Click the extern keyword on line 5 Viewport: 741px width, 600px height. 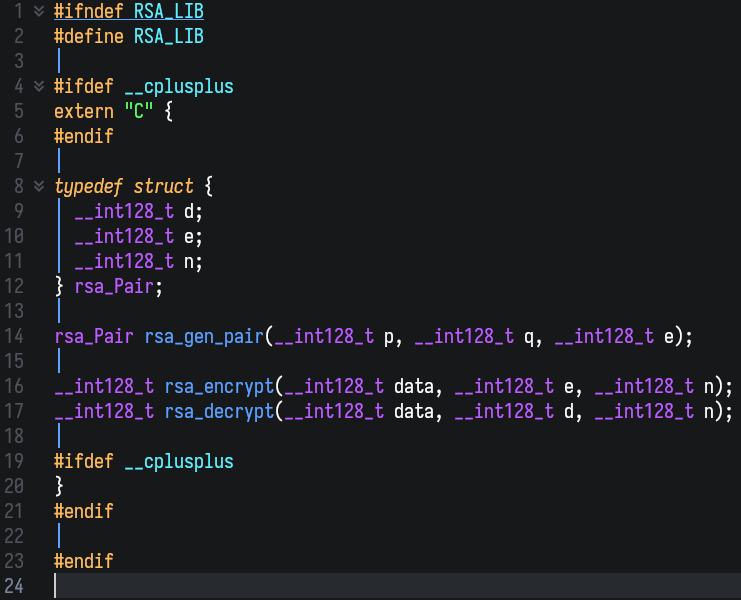coord(84,111)
